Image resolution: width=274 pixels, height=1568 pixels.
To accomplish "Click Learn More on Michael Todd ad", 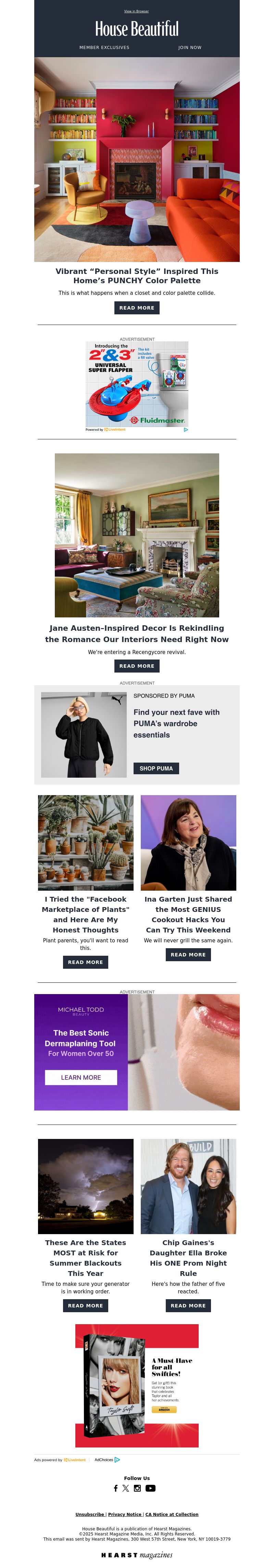I will [x=81, y=1077].
